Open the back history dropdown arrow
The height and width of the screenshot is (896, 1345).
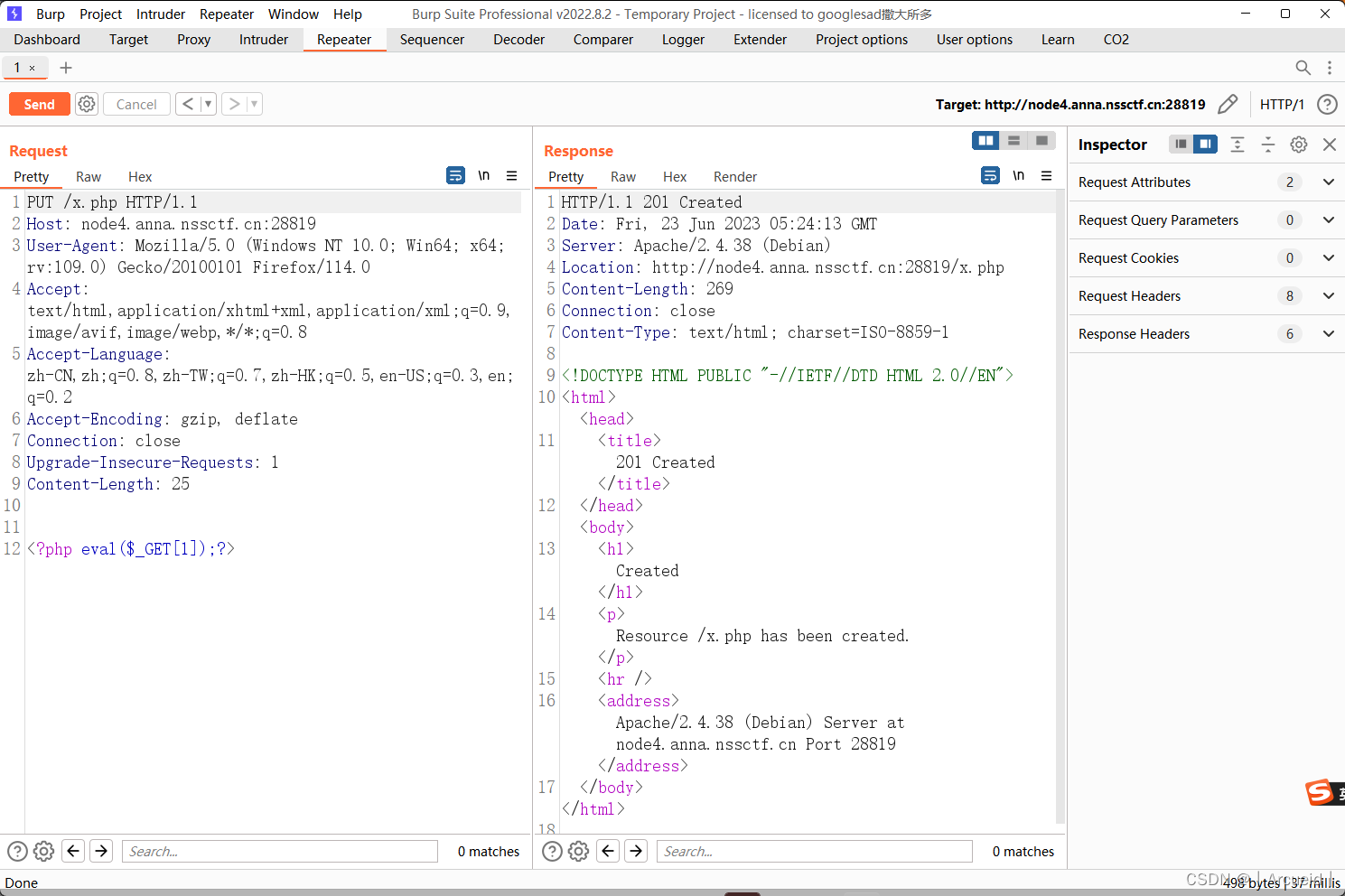208,104
